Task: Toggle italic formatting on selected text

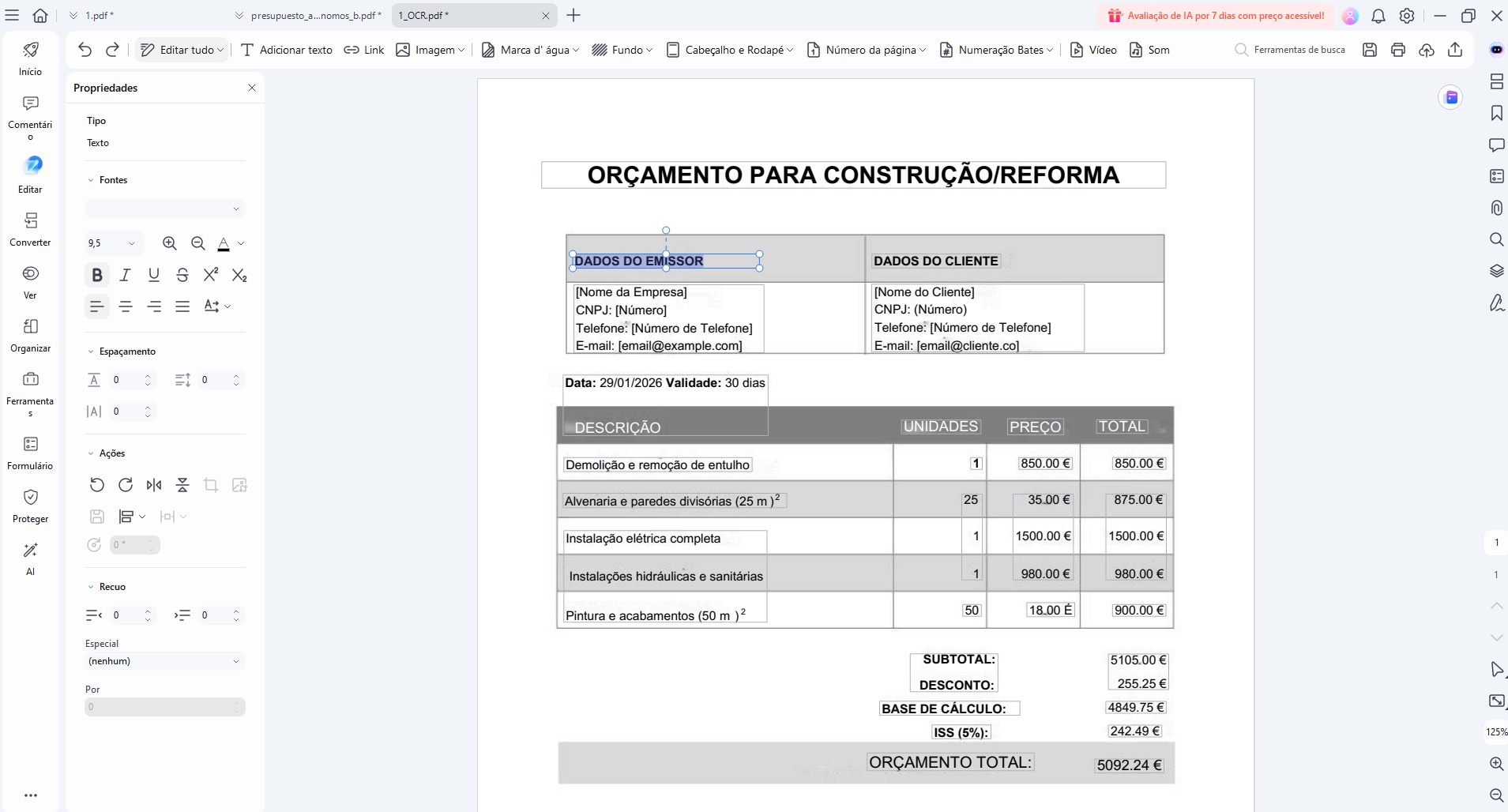Action: pos(125,275)
